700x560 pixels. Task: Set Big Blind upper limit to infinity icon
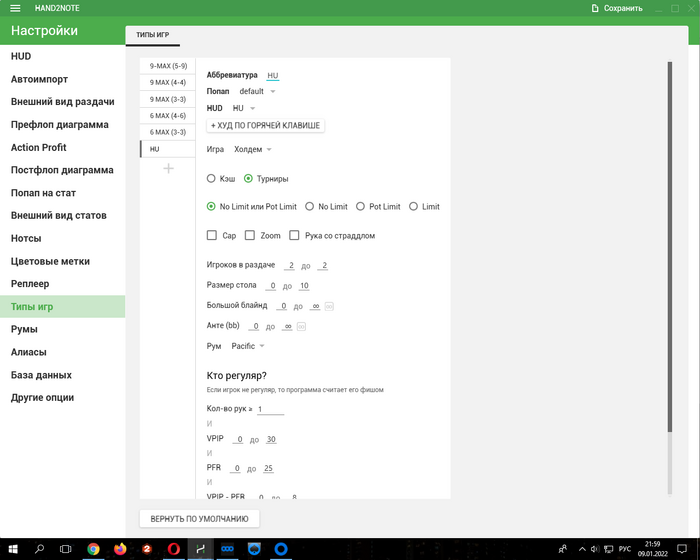click(x=329, y=306)
